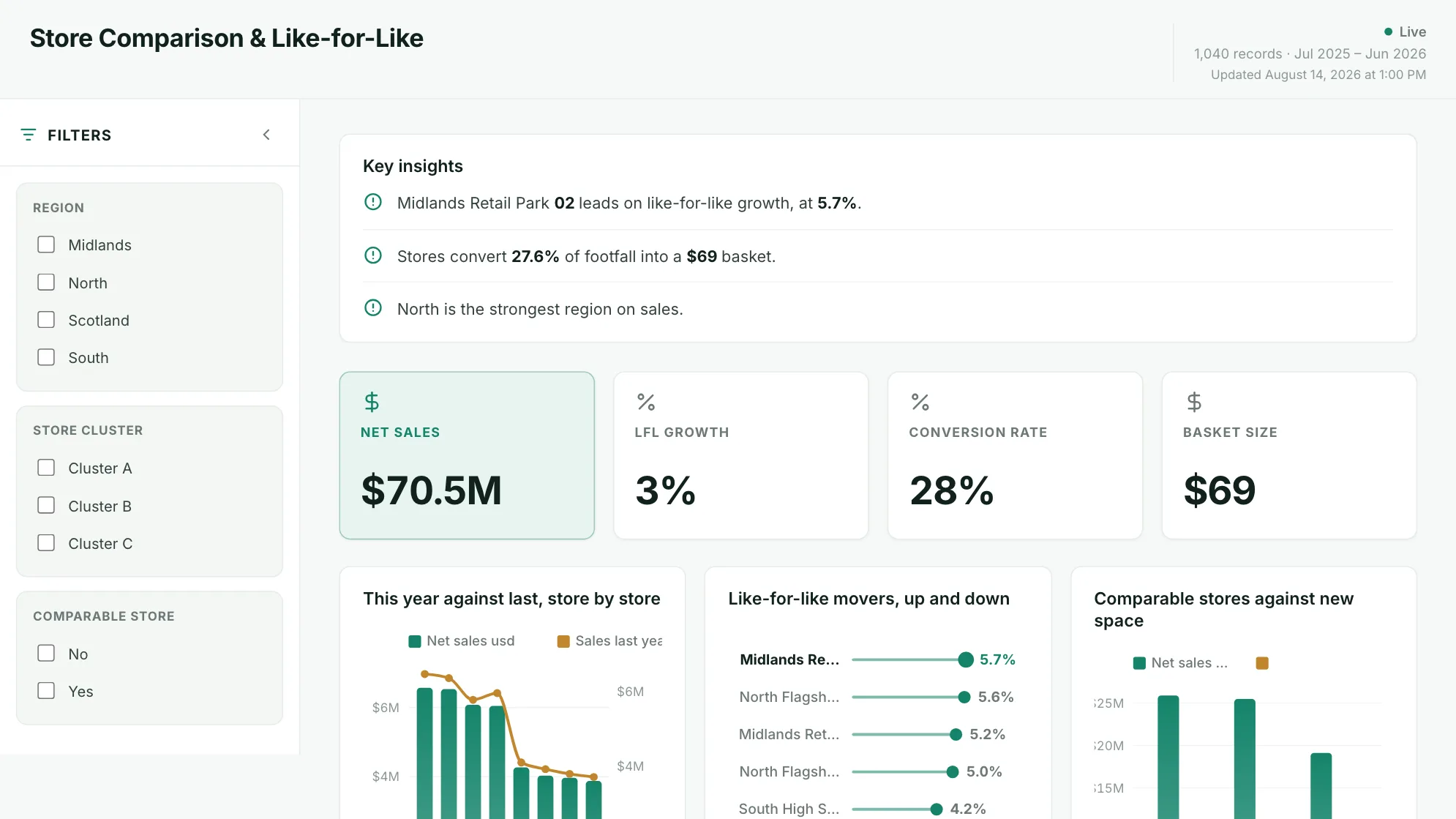
Task: Click the Comparable stores against new space title
Action: pyautogui.click(x=1223, y=610)
